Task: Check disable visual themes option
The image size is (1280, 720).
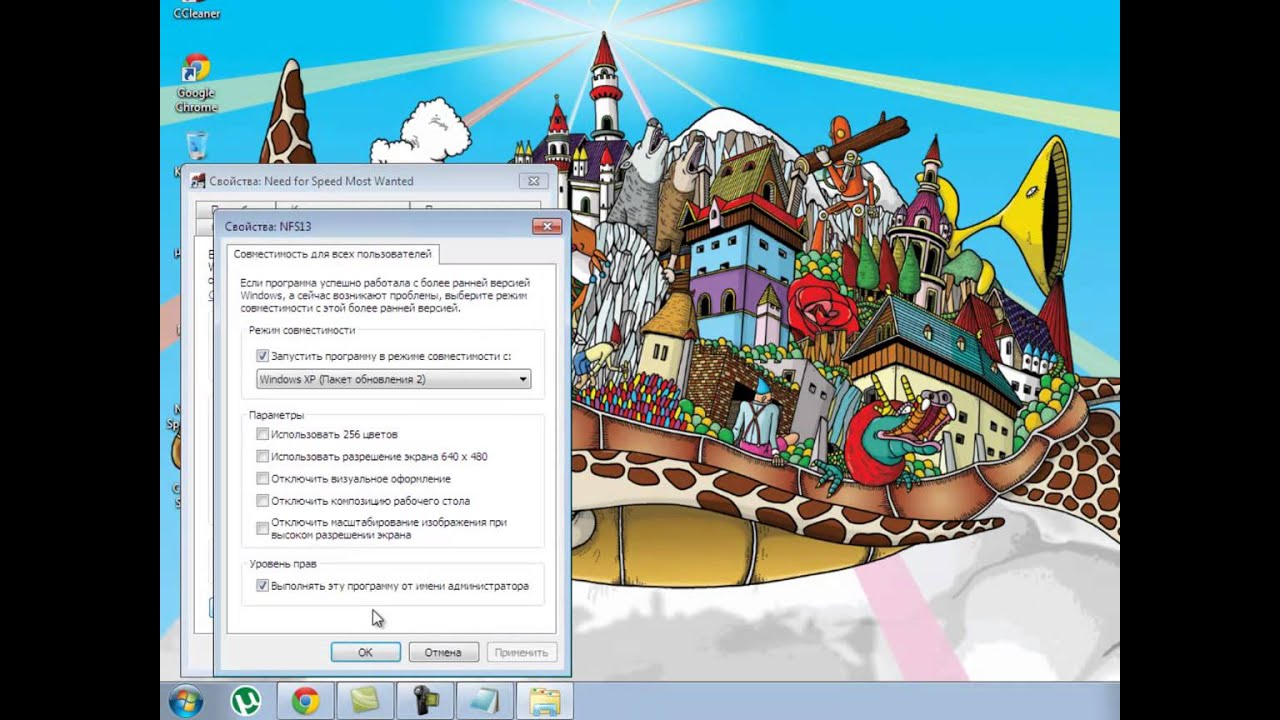Action: click(262, 479)
